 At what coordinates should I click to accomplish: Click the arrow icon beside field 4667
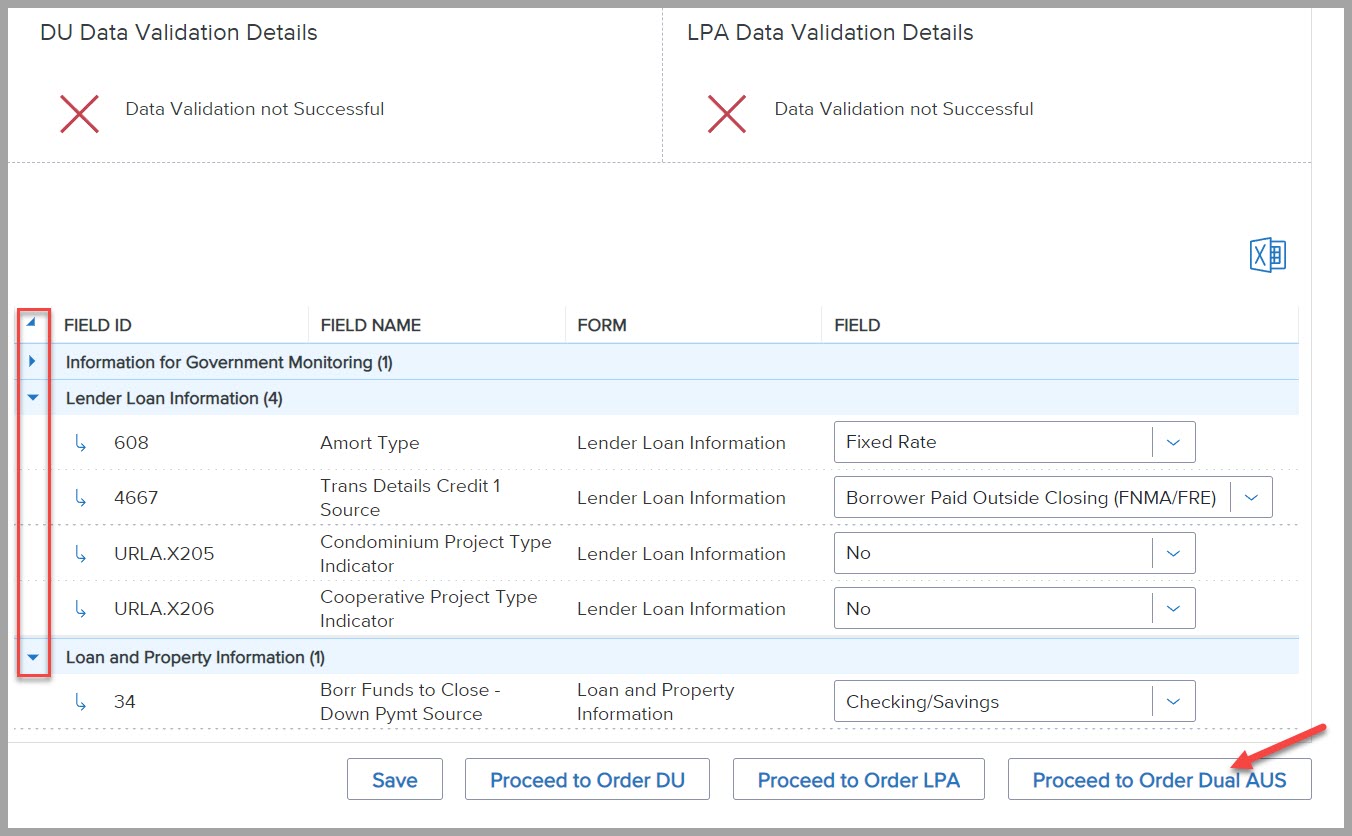[x=81, y=498]
